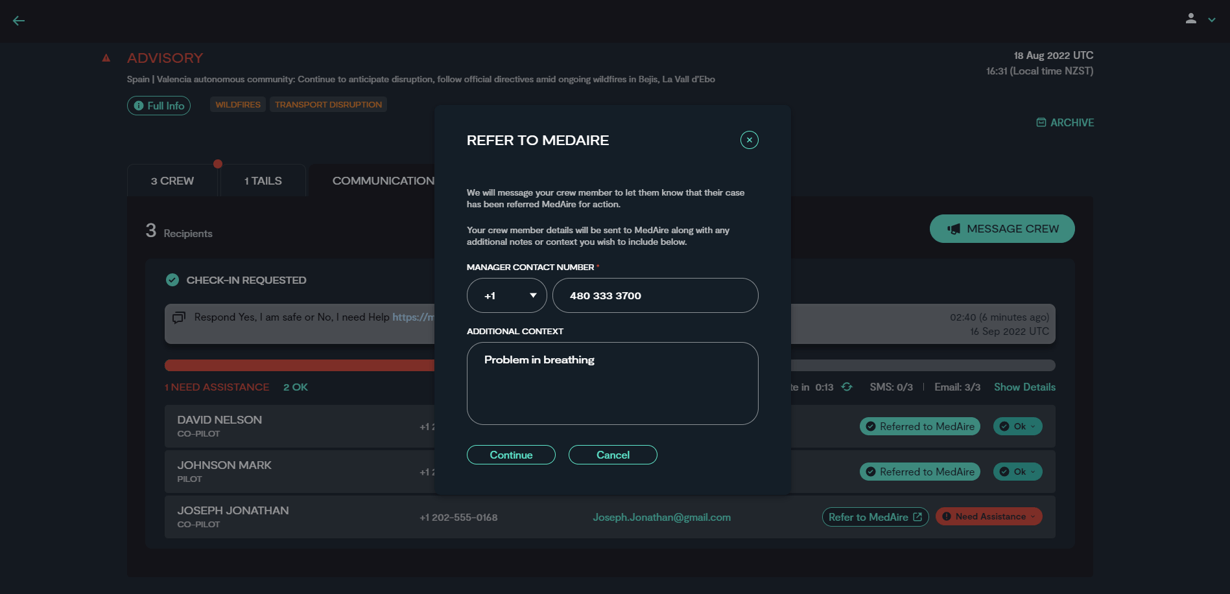Switch to the 1 Tails tab

point(263,181)
